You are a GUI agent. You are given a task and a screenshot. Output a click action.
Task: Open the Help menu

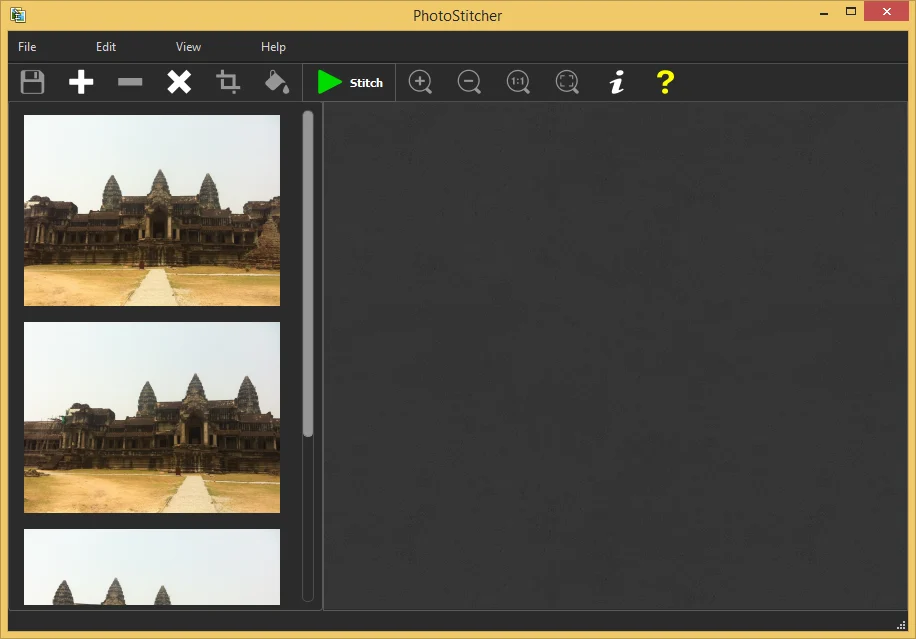(273, 47)
